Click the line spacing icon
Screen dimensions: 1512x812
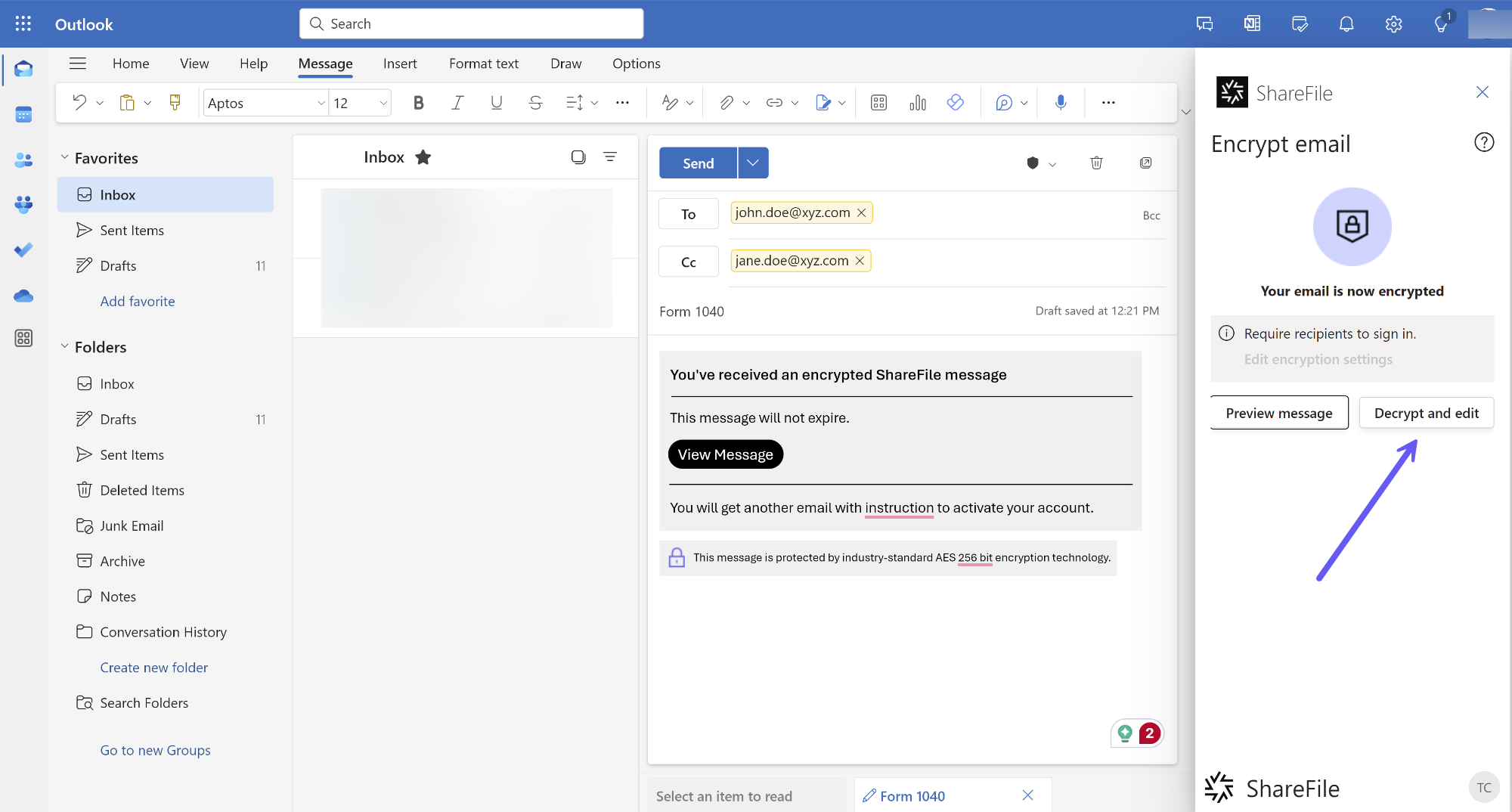pyautogui.click(x=575, y=103)
